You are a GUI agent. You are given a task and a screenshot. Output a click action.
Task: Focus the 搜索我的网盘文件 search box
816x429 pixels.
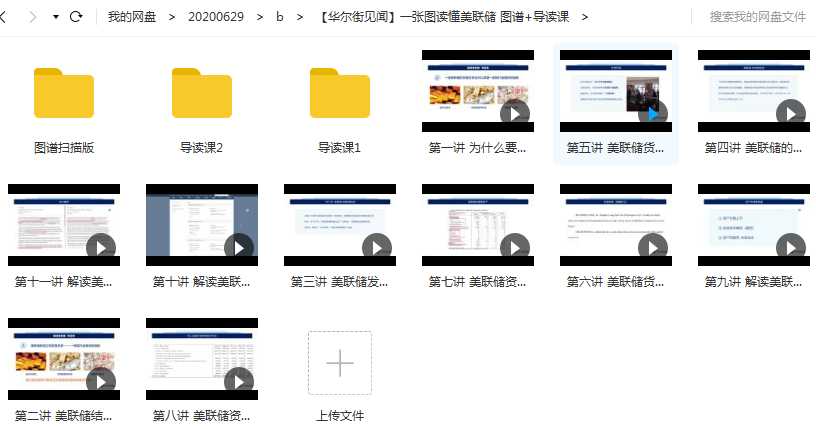pyautogui.click(x=757, y=17)
